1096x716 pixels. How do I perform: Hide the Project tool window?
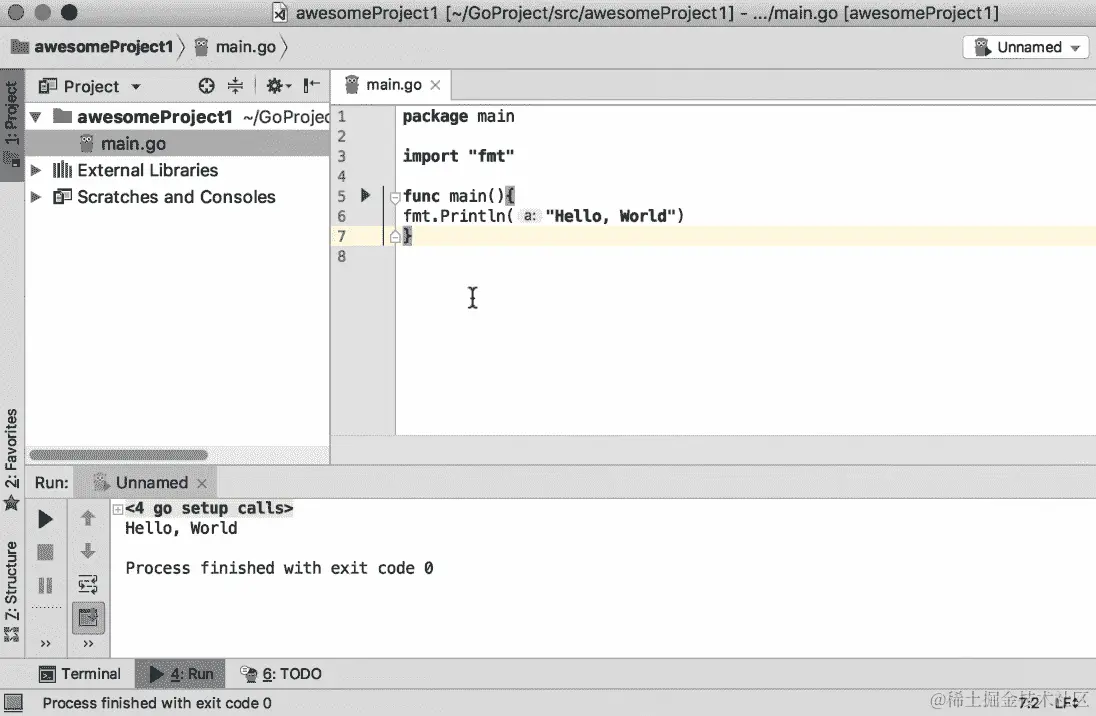(x=311, y=86)
